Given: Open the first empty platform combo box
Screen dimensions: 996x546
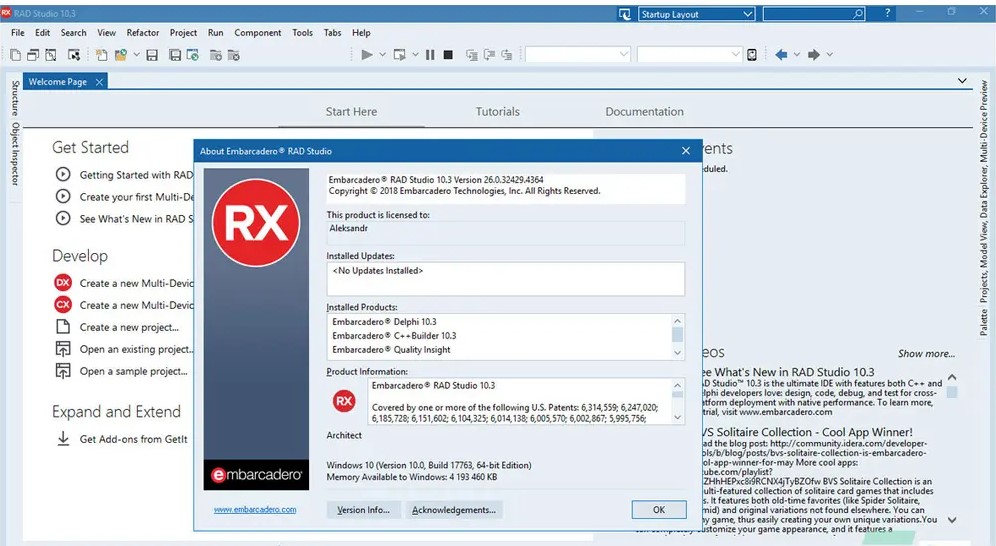Looking at the screenshot, I should pos(577,55).
